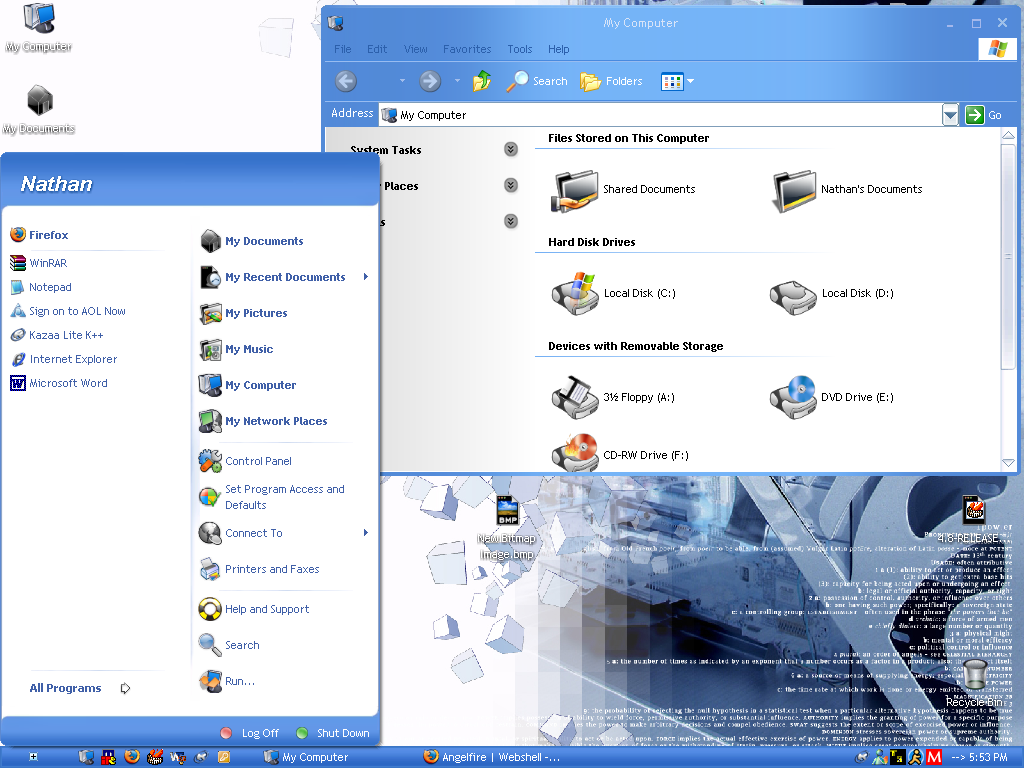Click the Shut Down button
The width and height of the screenshot is (1024, 768).
[333, 733]
